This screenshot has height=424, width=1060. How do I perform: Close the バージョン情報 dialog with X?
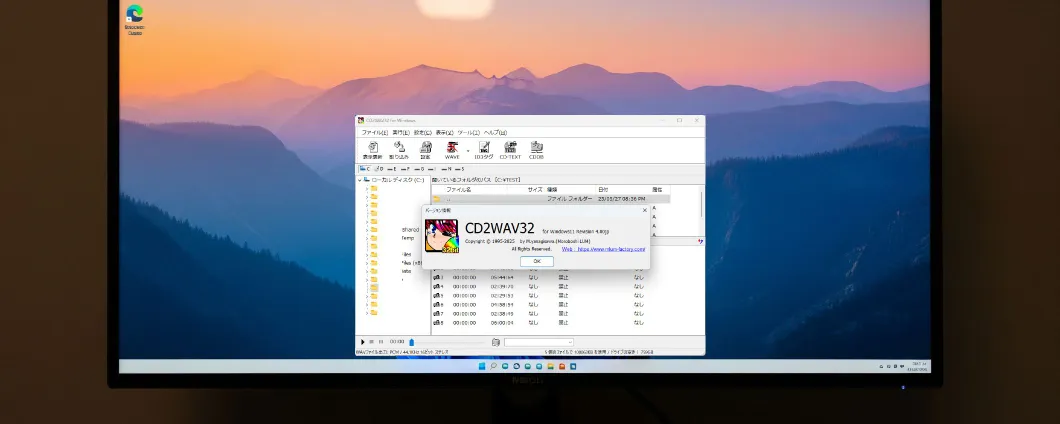tap(644, 210)
